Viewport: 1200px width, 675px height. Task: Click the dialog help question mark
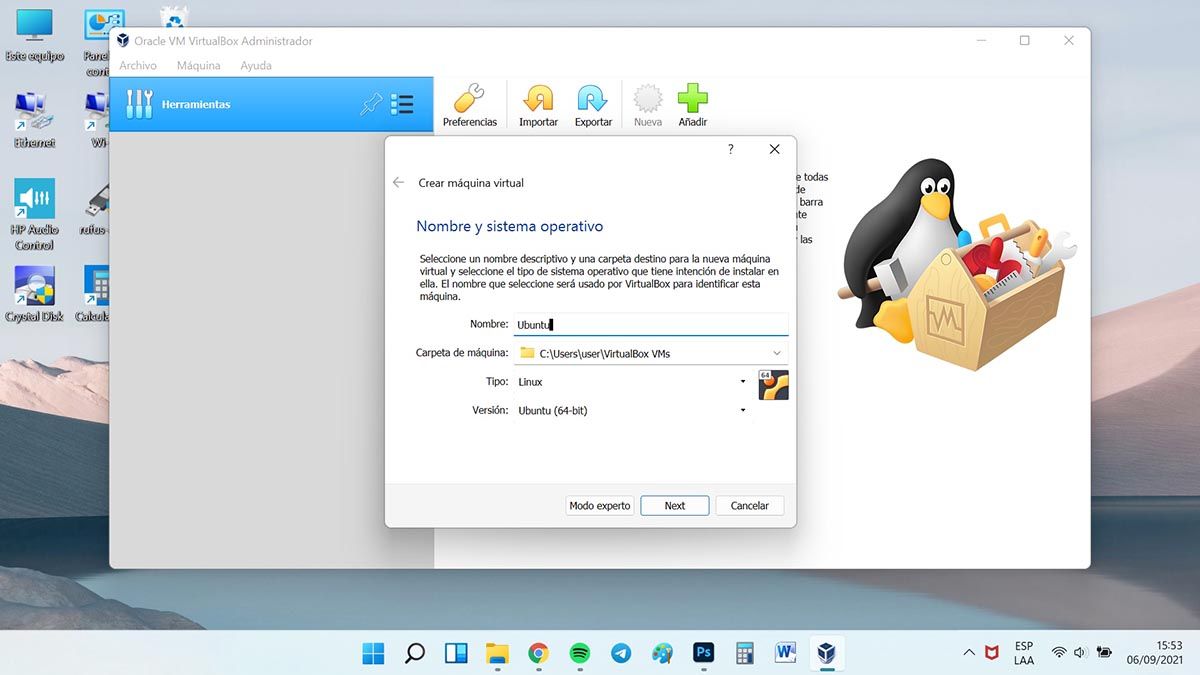[x=730, y=149]
